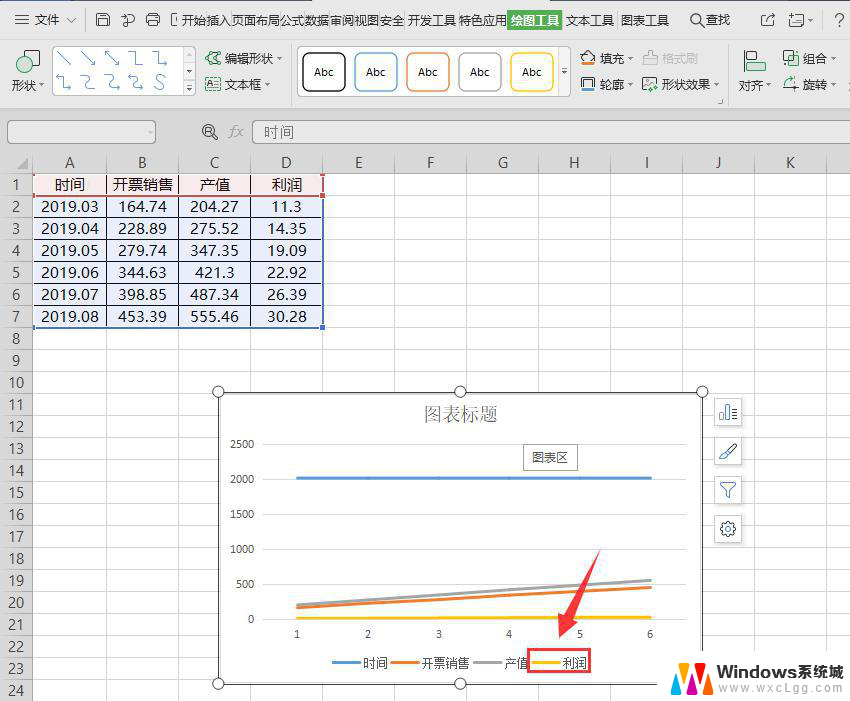Apply the orange outline Abc shape style
Screen dimensions: 850x701
(428, 72)
